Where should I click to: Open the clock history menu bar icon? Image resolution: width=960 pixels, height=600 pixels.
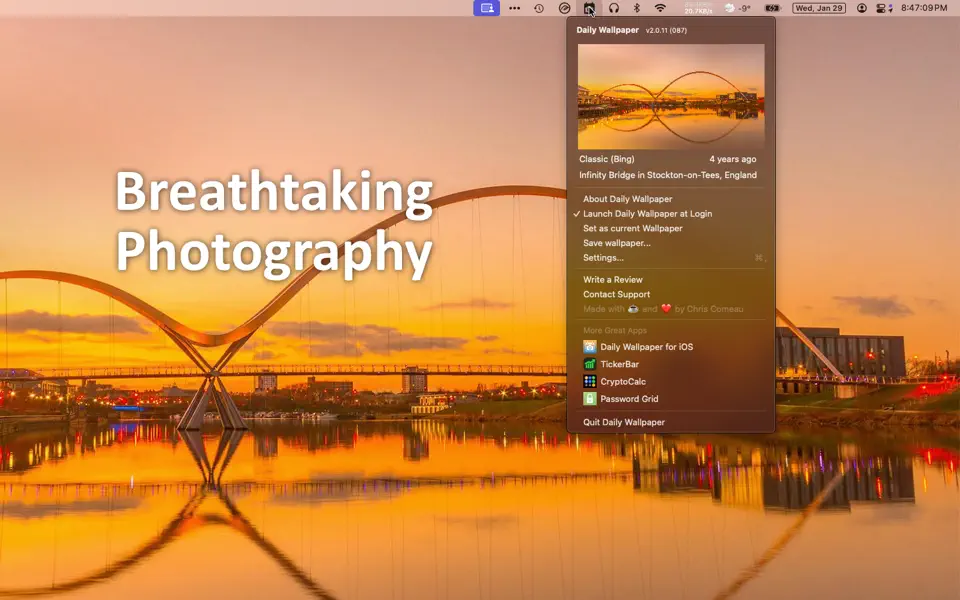point(538,8)
